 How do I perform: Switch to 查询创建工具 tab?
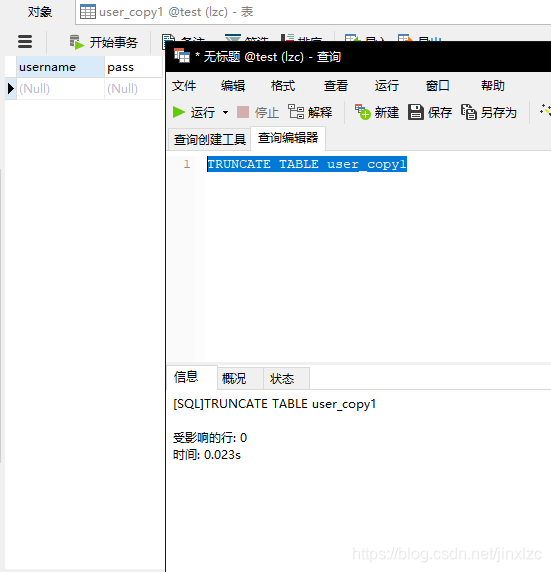point(209,139)
